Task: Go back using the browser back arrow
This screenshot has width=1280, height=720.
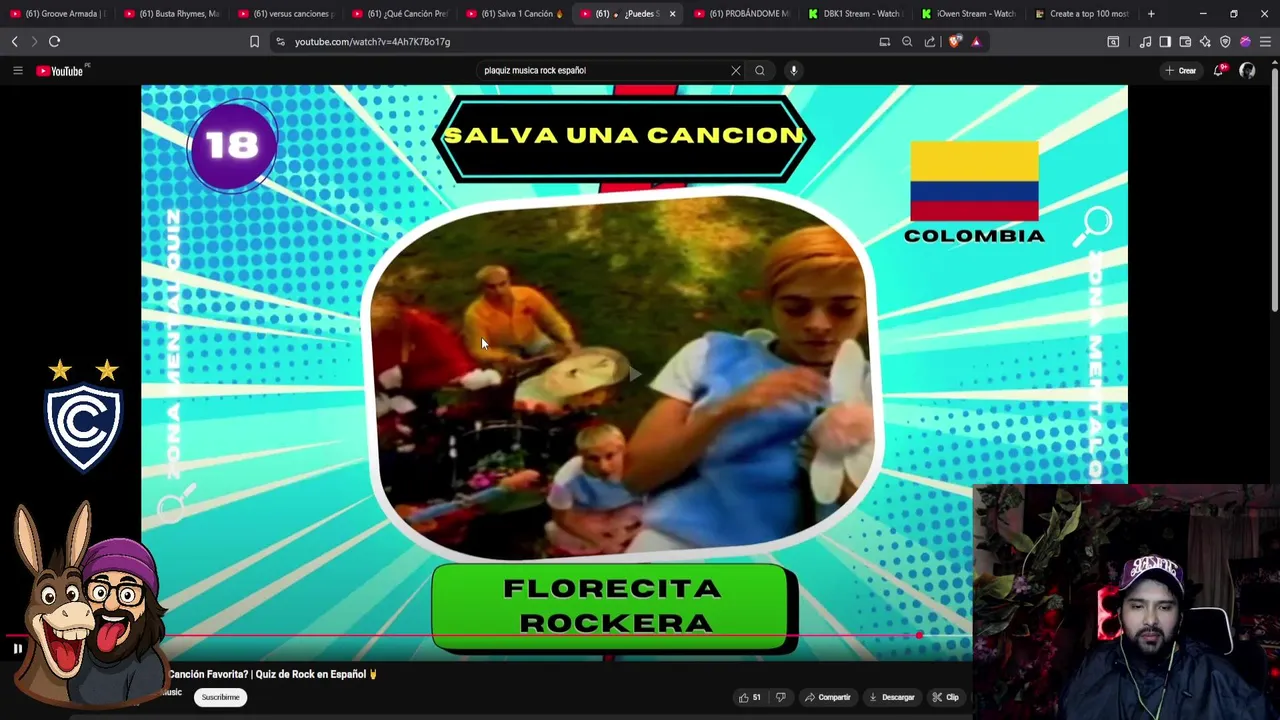Action: click(x=14, y=42)
